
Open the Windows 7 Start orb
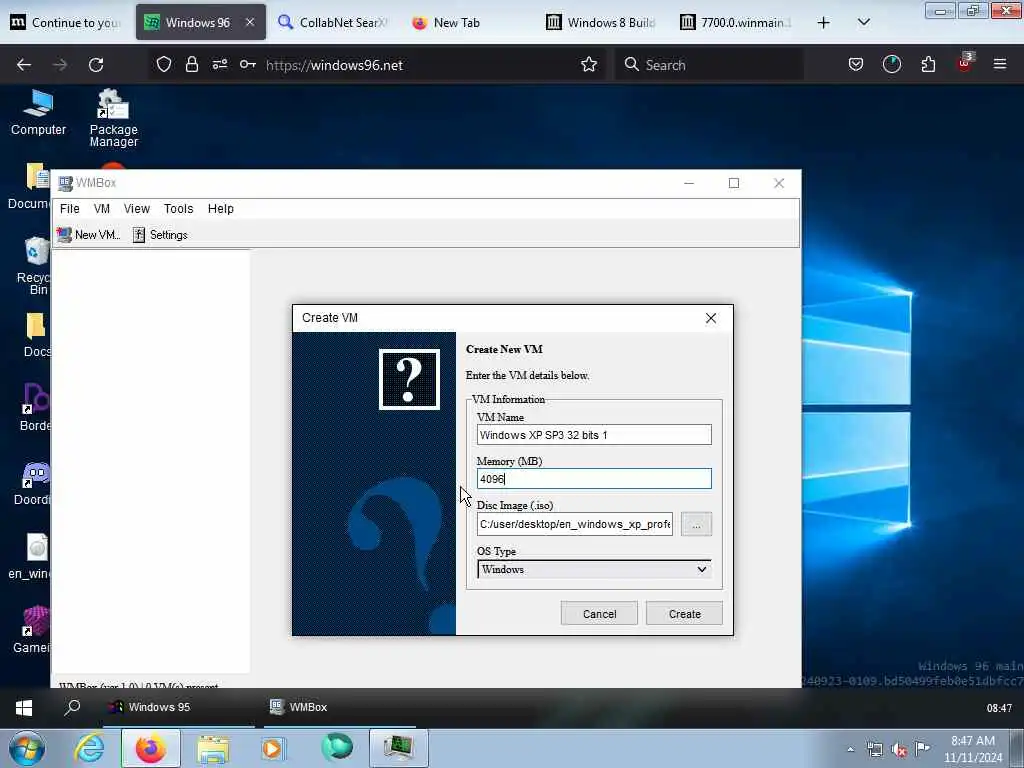click(26, 748)
